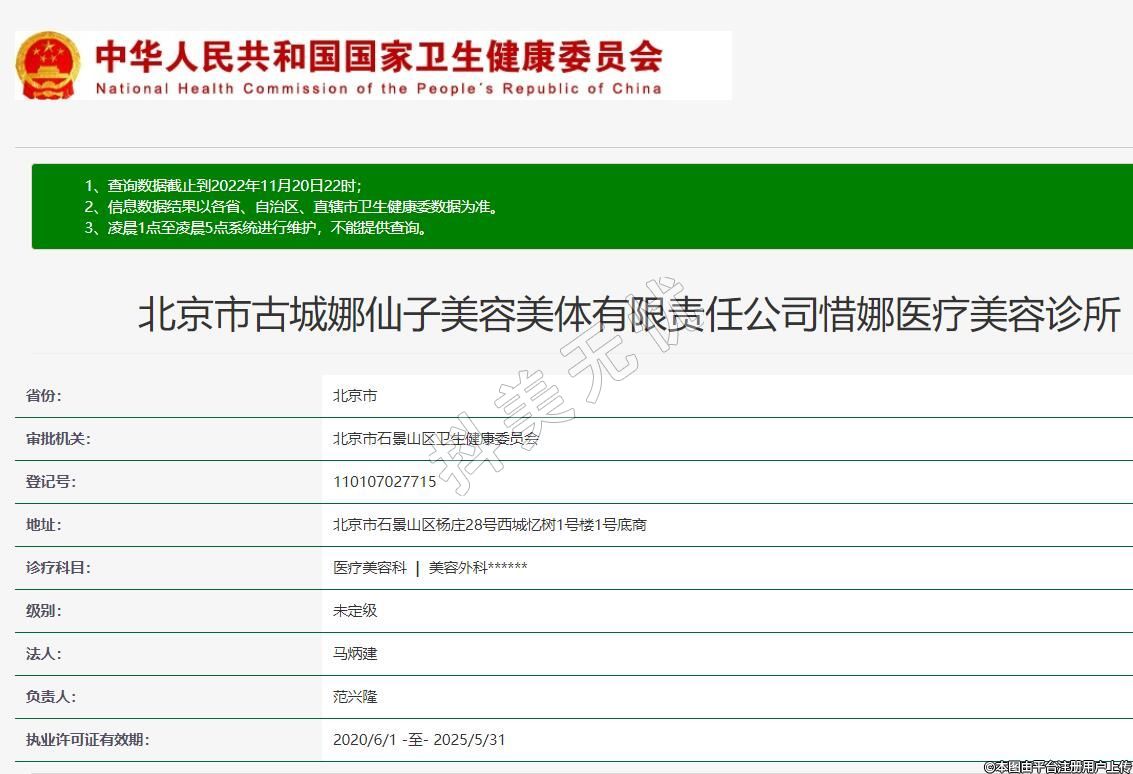
Task: Click the registration number 110107027715
Action: (385, 482)
